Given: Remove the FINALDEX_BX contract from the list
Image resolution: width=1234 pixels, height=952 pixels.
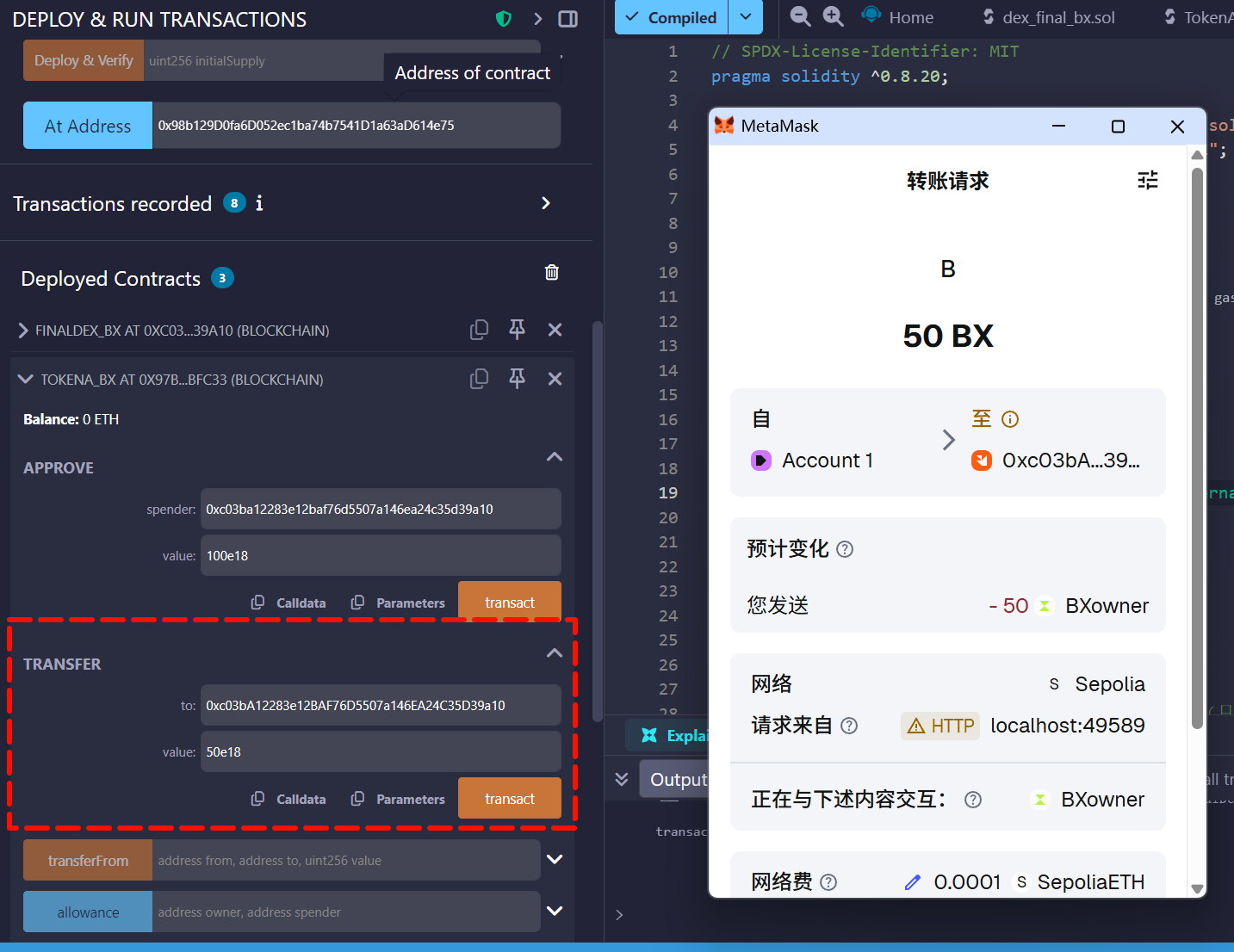Looking at the screenshot, I should point(555,330).
